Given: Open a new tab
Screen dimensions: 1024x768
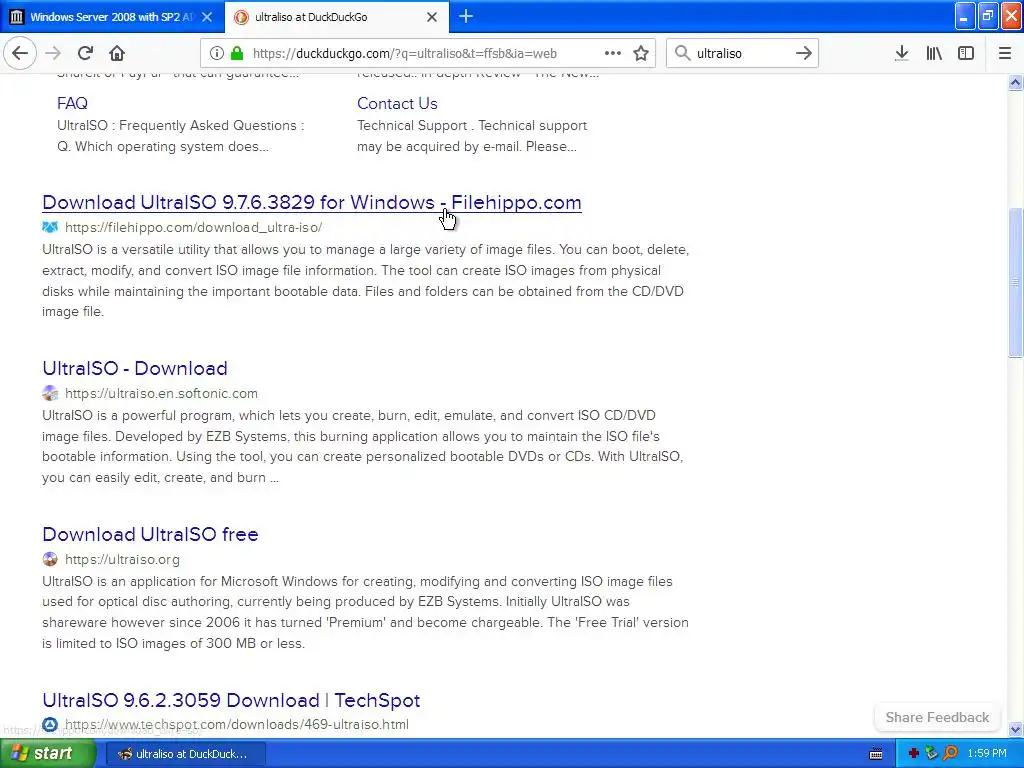Looking at the screenshot, I should pyautogui.click(x=466, y=16).
